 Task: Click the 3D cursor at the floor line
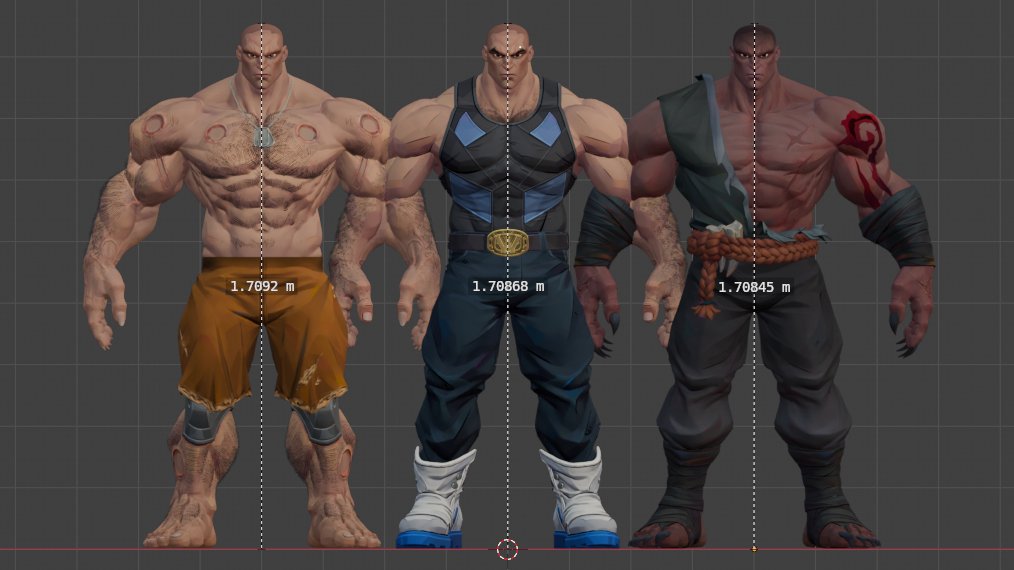click(x=508, y=549)
